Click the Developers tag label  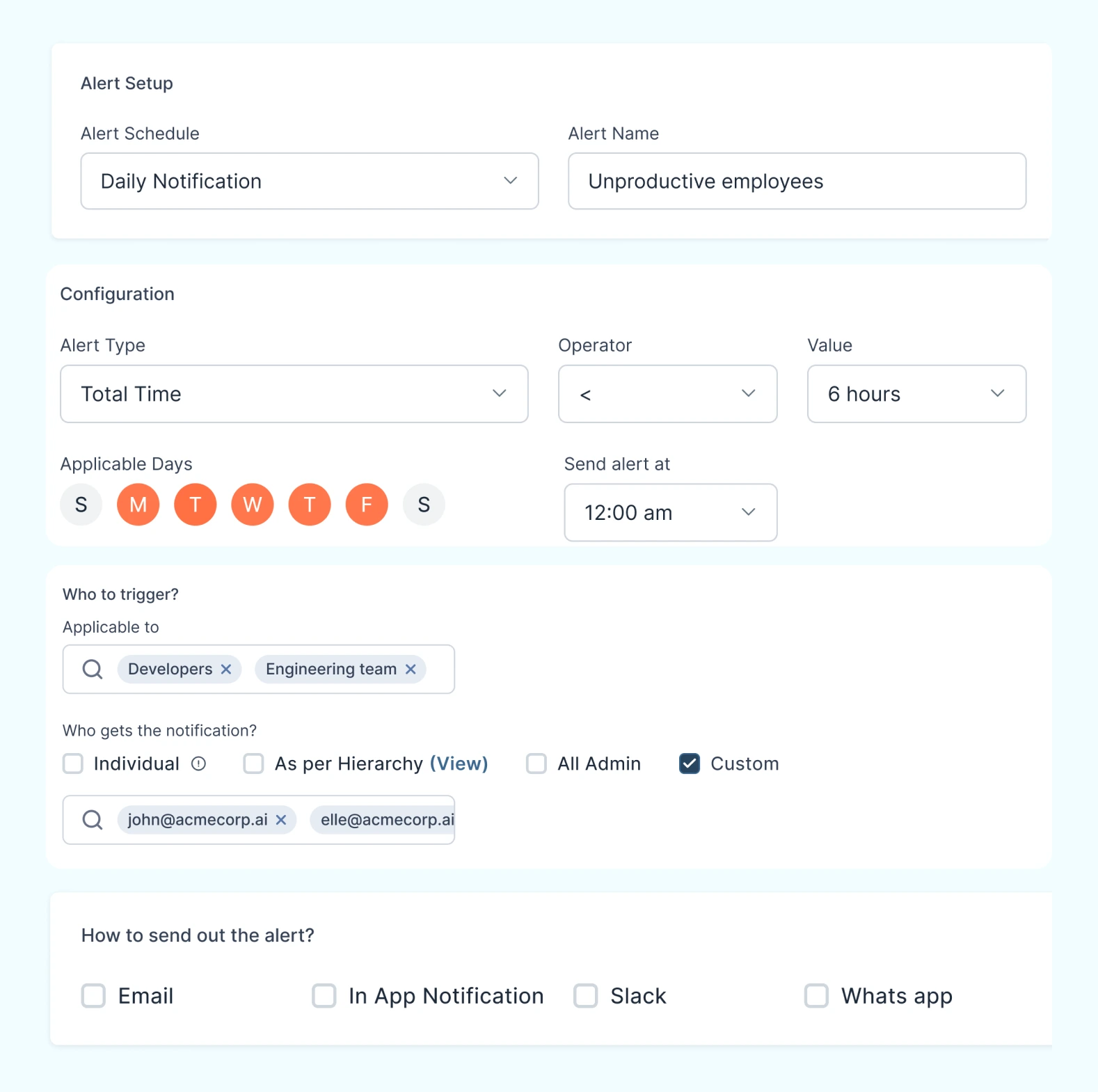click(x=170, y=669)
